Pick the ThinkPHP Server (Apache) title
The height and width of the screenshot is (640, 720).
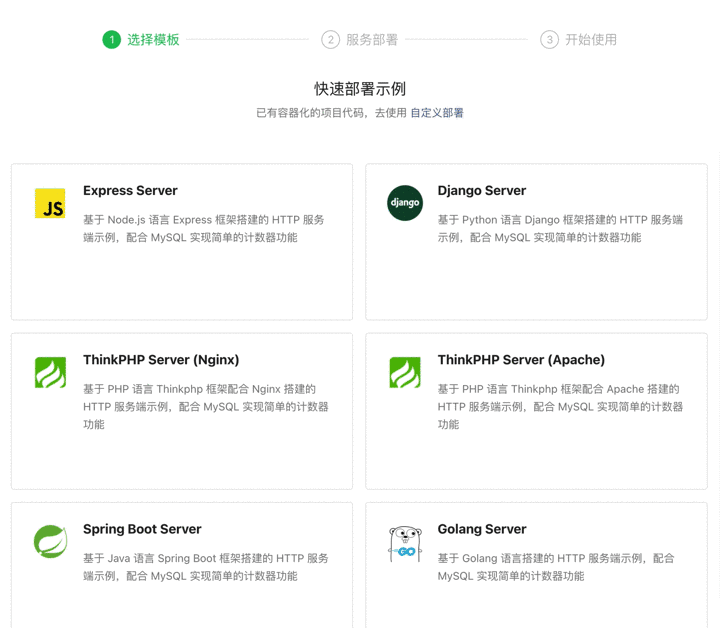(x=521, y=360)
